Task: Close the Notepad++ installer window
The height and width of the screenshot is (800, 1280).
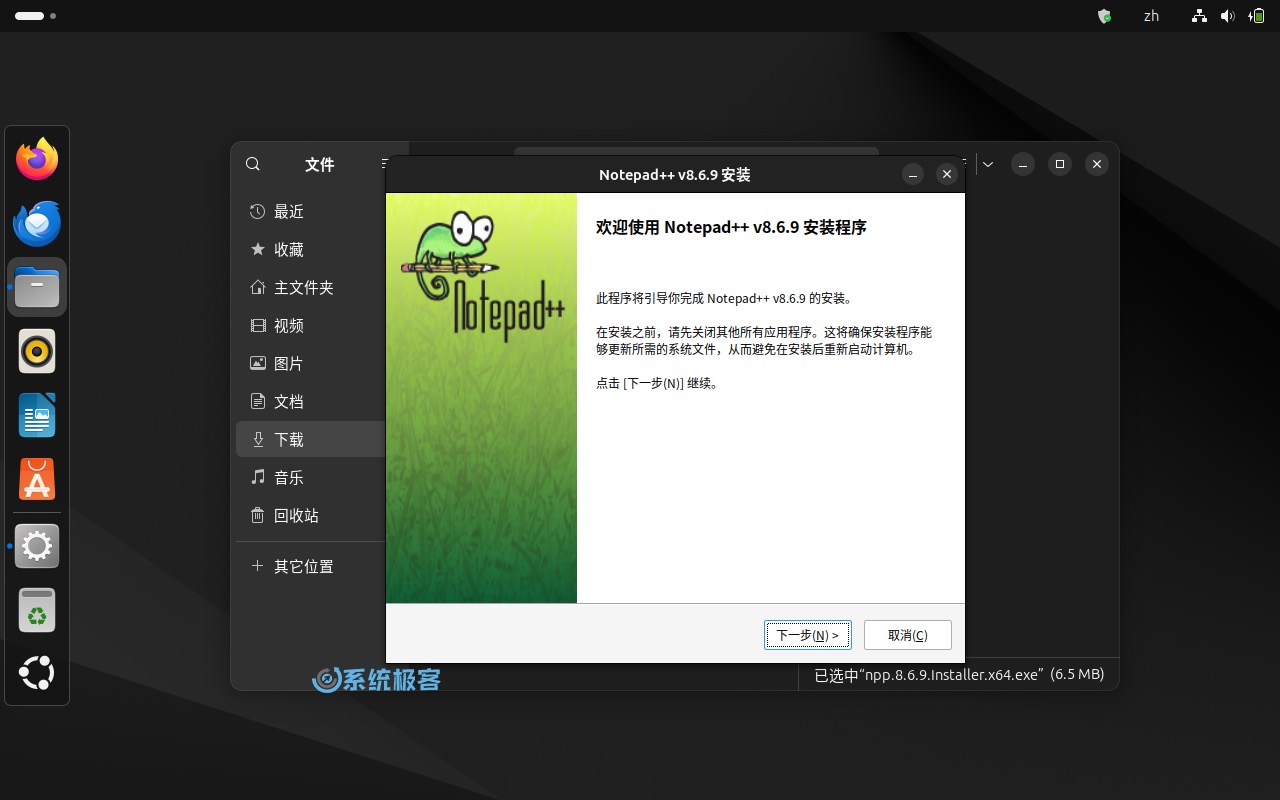Action: pyautogui.click(x=947, y=174)
